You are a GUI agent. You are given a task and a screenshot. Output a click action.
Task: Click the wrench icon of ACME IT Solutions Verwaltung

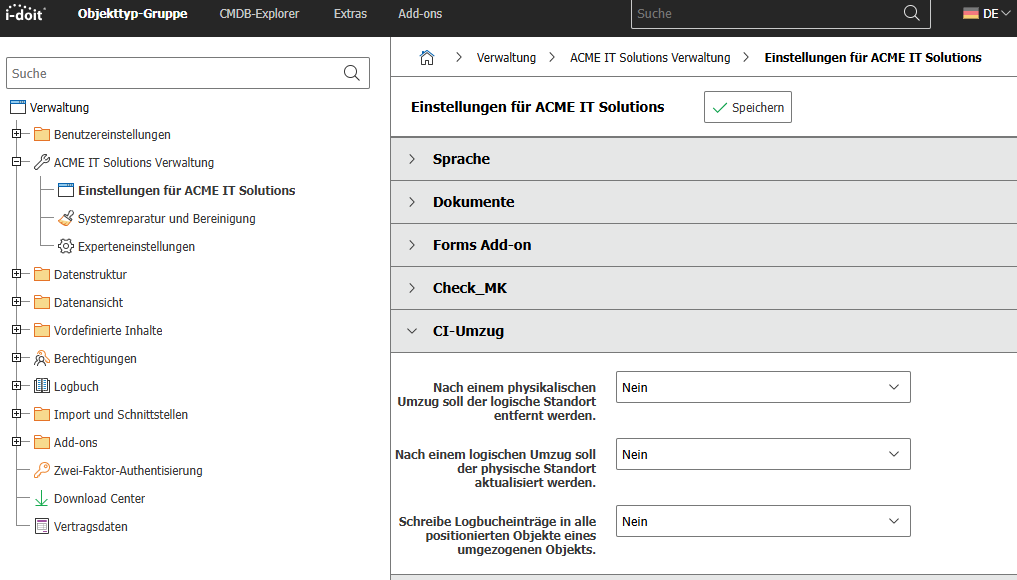click(x=42, y=162)
